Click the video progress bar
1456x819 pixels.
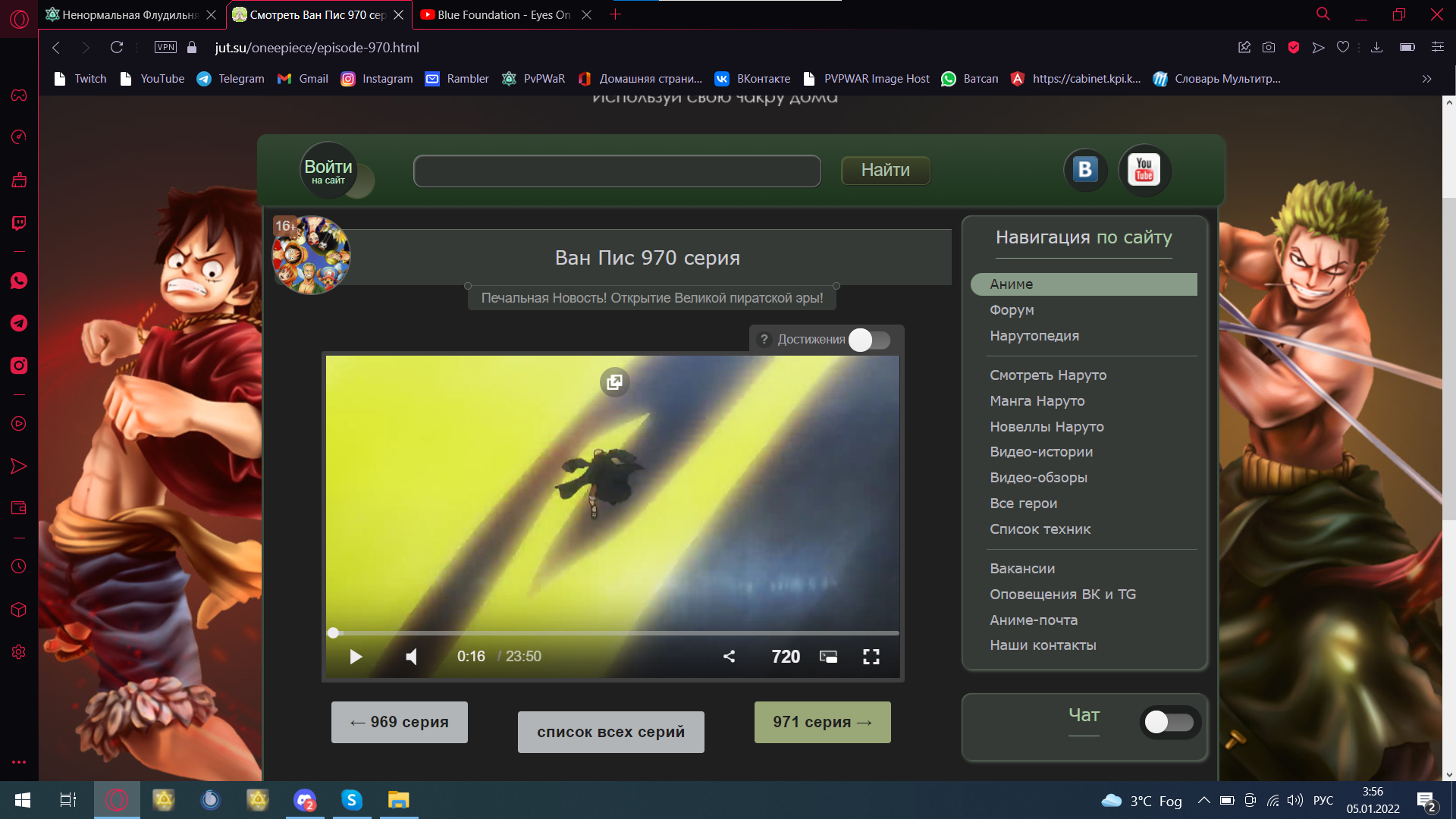tap(613, 632)
